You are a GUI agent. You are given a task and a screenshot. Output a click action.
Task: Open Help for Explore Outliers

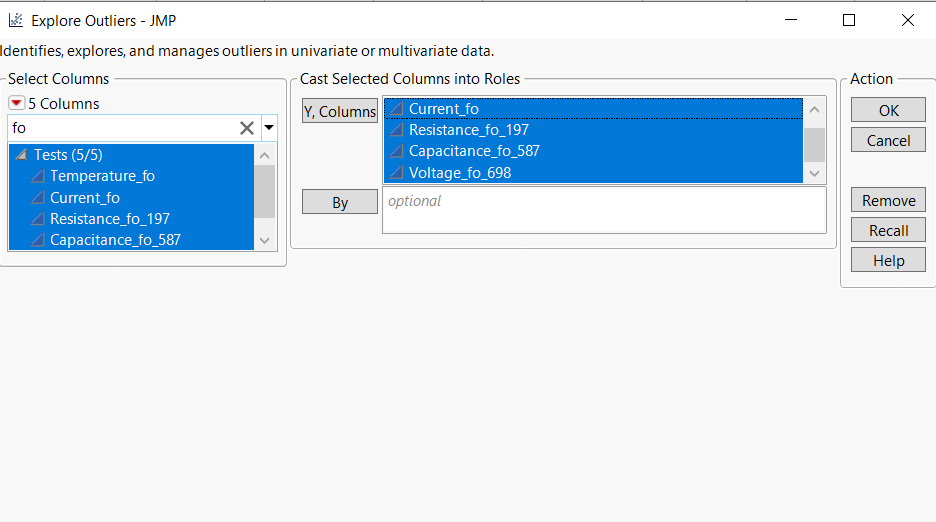[x=888, y=260]
